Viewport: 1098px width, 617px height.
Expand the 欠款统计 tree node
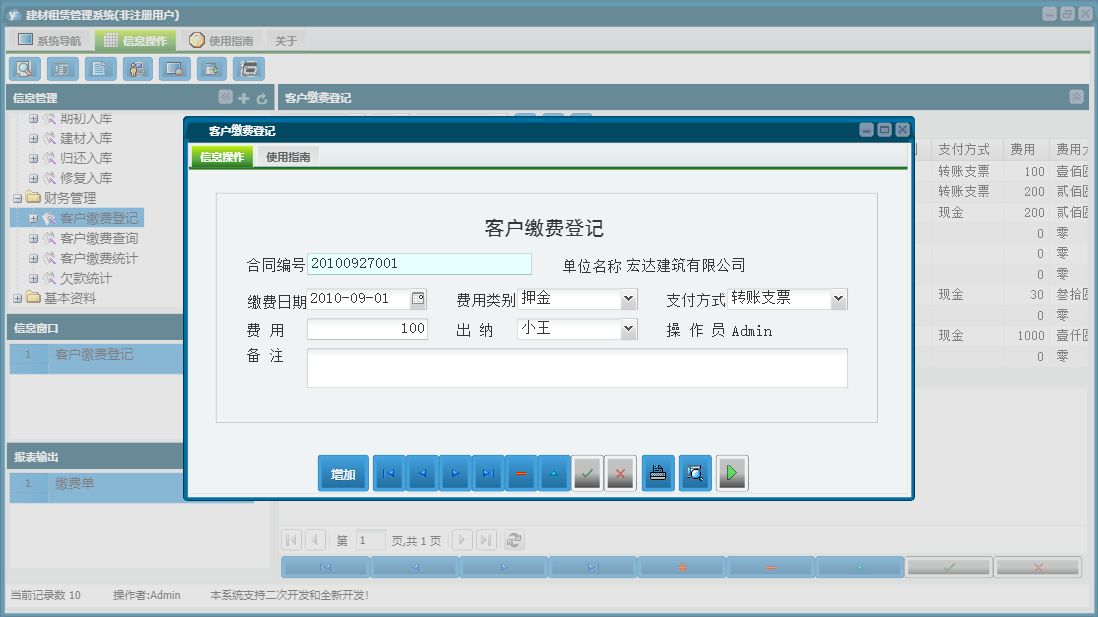click(x=33, y=279)
